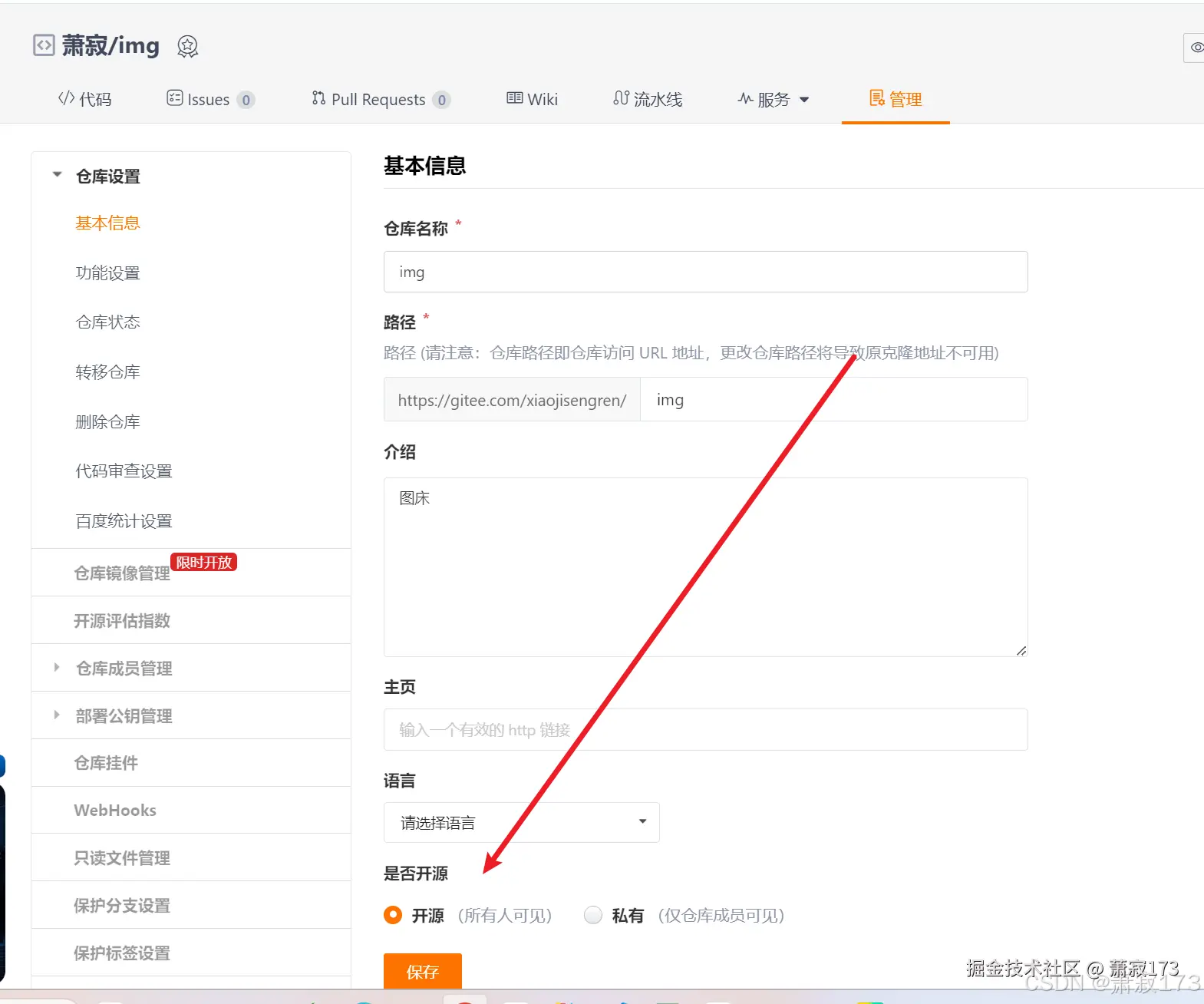1204x1004 pixels.
Task: Open 保护分支设置
Action: [122, 906]
